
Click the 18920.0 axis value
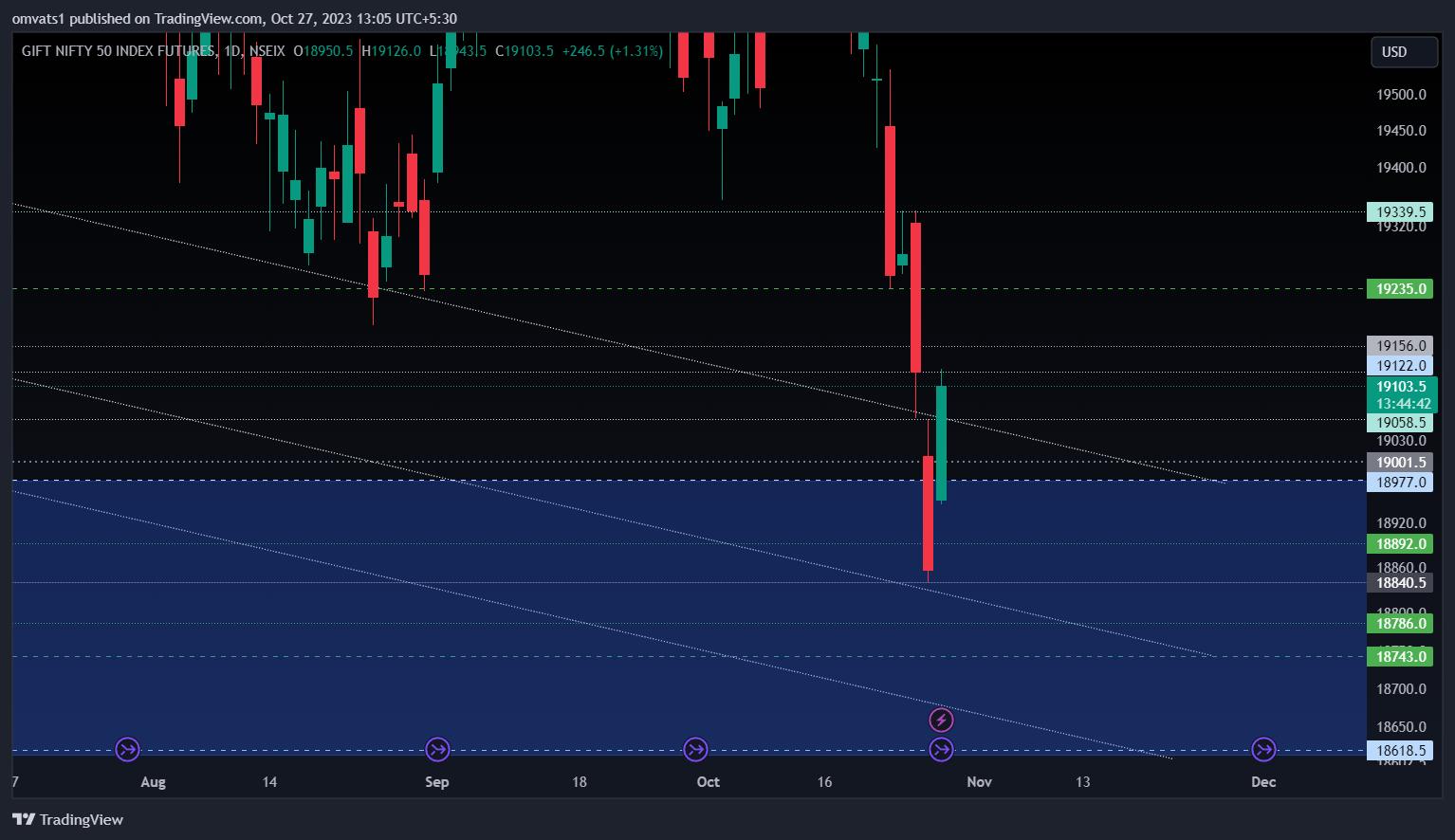tap(1401, 523)
